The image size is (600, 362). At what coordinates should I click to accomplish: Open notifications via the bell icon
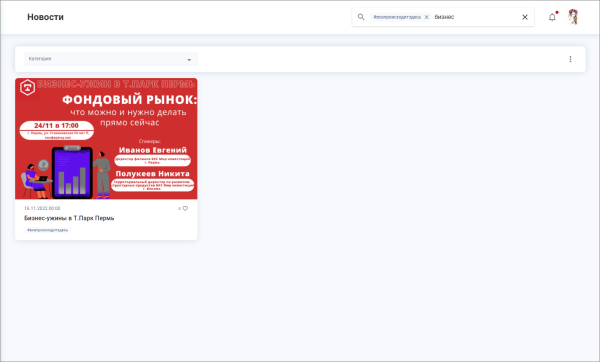coord(552,17)
